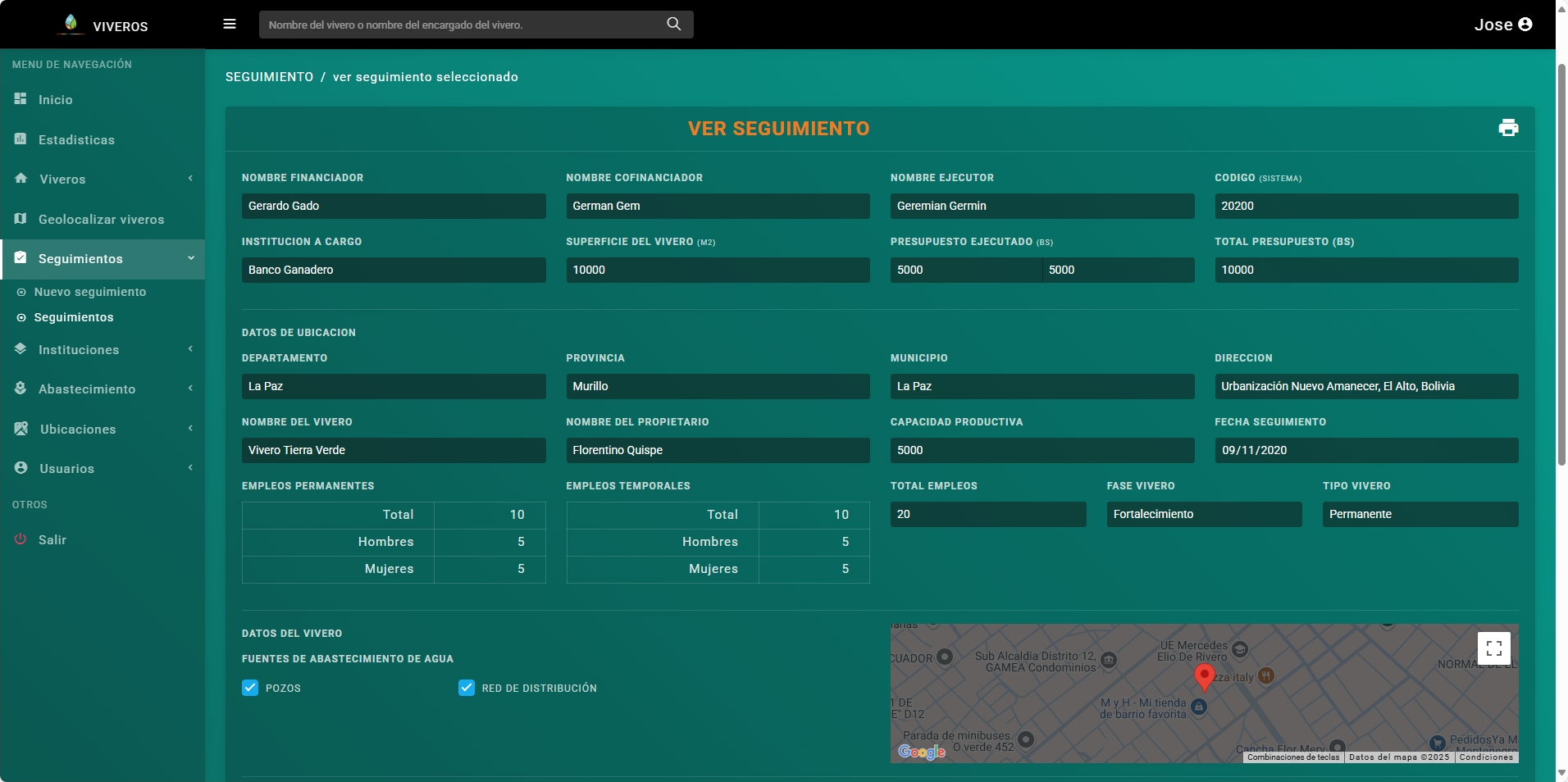Click the Salir power icon

click(21, 539)
